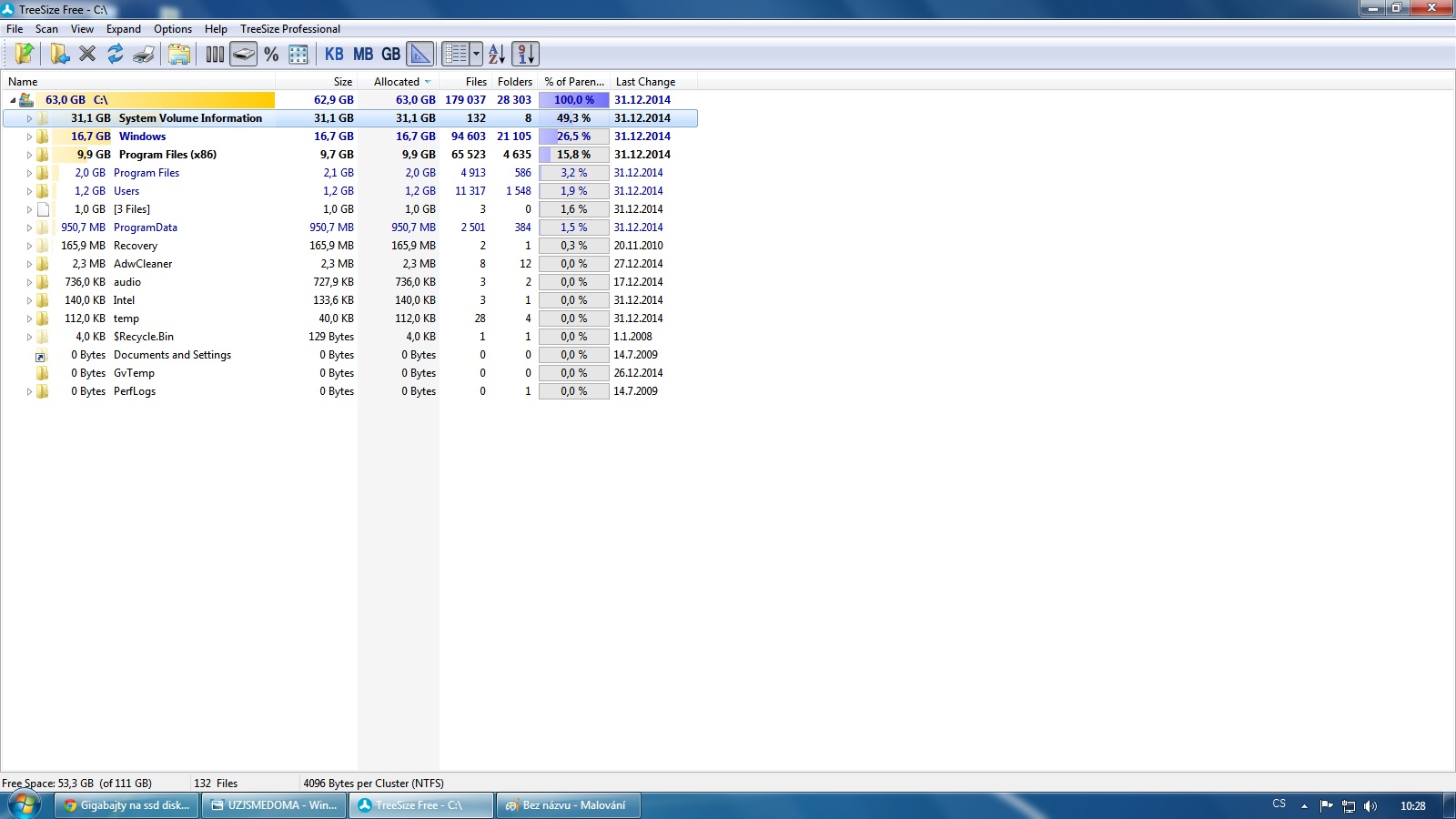Open the File menu
This screenshot has height=819, width=1456.
click(x=15, y=29)
